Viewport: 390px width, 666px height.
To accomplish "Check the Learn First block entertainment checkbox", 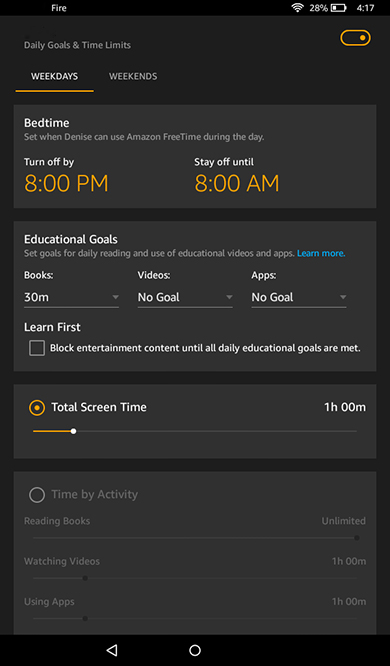I will (37, 349).
